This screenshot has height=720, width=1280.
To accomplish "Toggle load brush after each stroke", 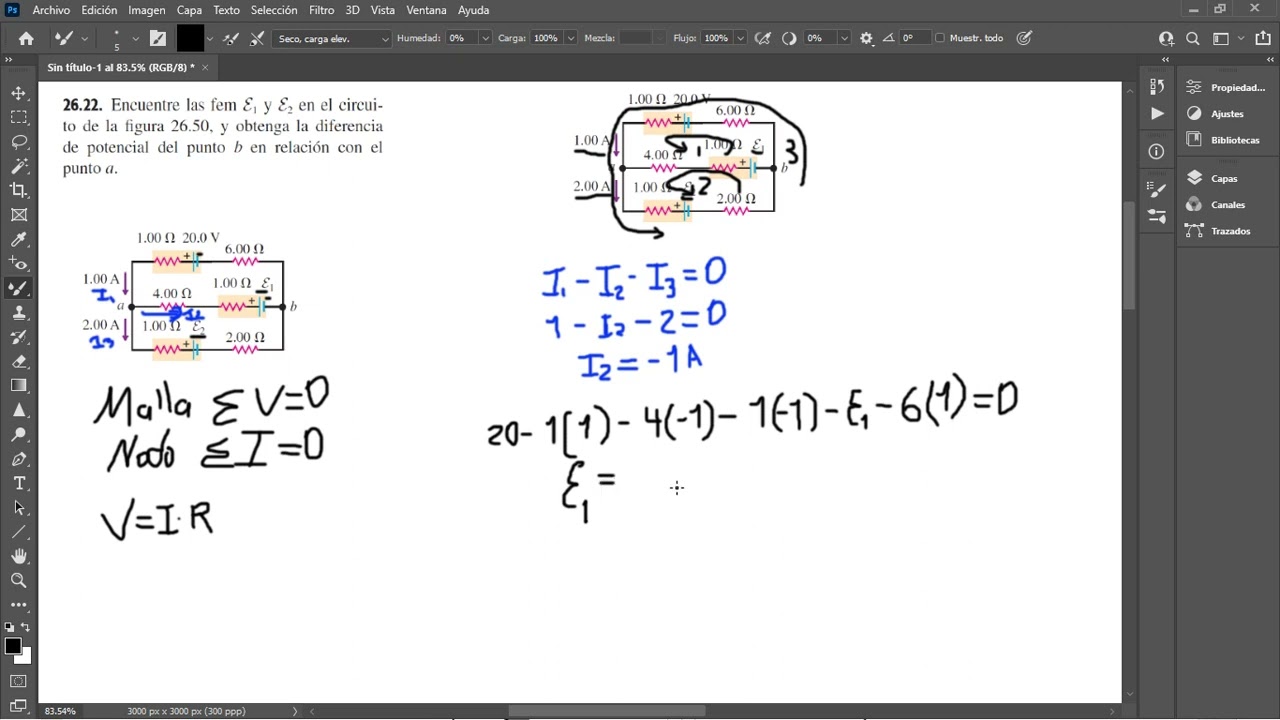I will (231, 38).
